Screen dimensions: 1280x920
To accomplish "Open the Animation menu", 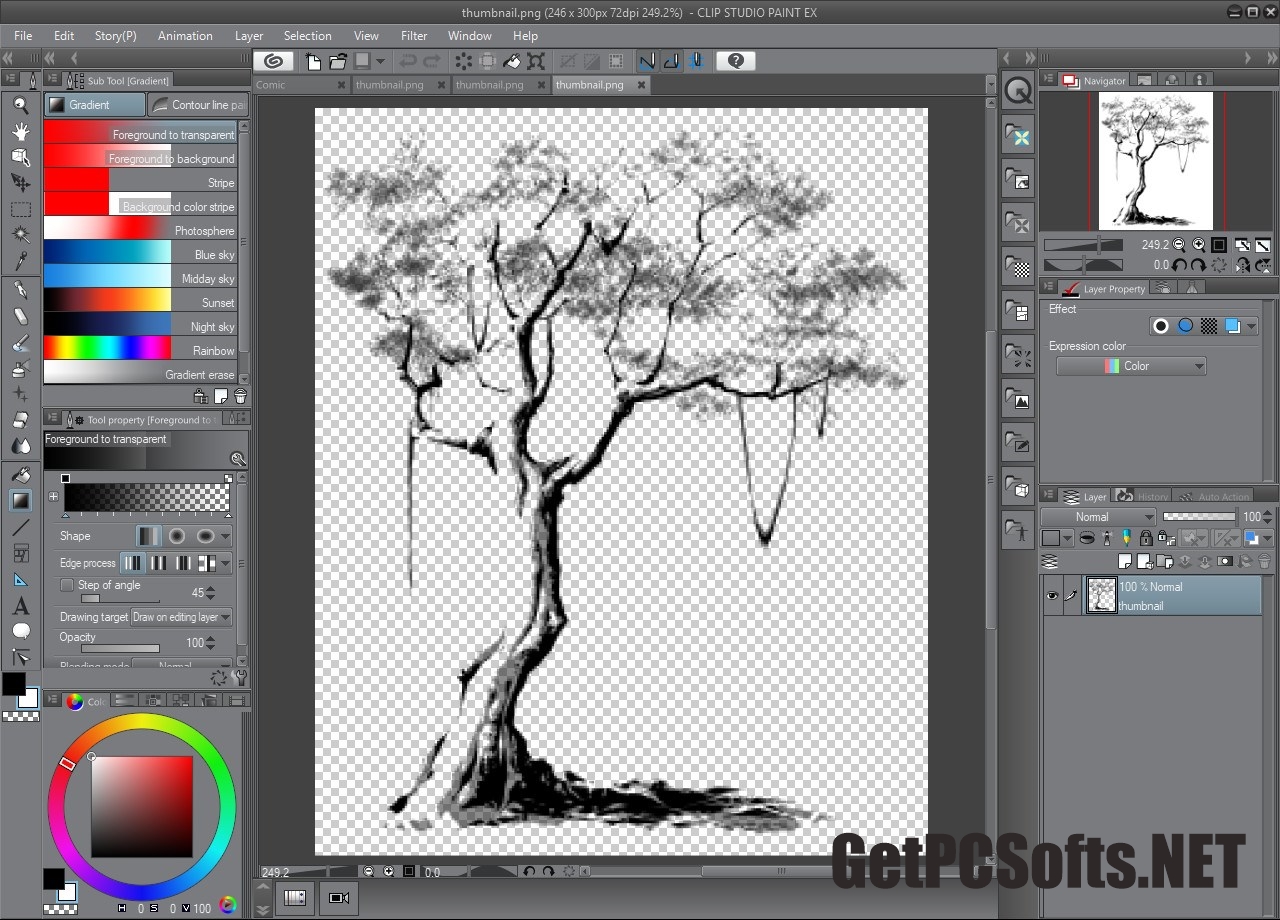I will click(x=185, y=35).
